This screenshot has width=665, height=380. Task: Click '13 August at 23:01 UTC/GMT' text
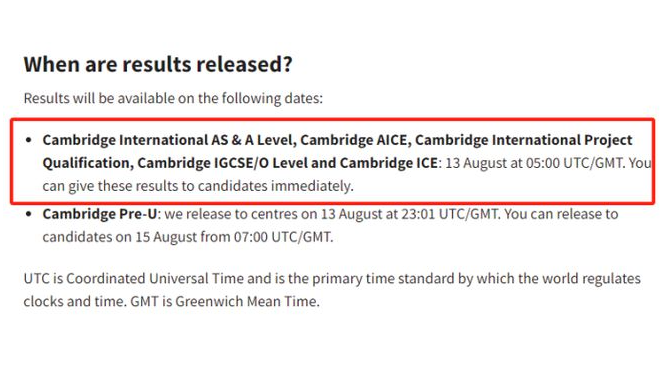pos(409,214)
